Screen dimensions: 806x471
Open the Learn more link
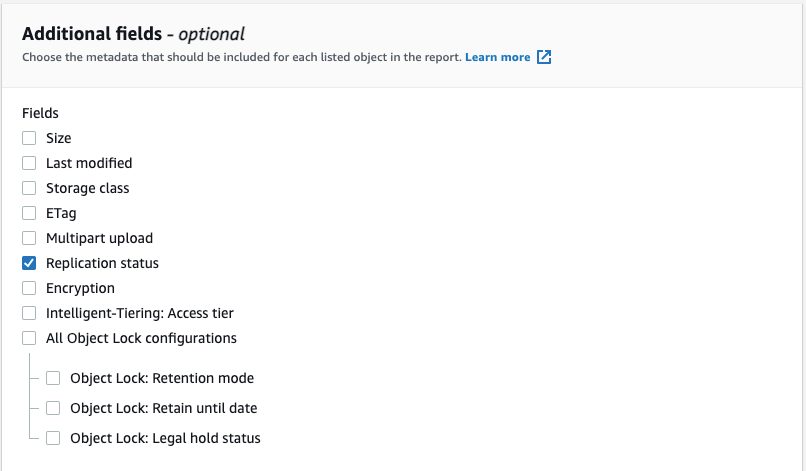pyautogui.click(x=498, y=57)
